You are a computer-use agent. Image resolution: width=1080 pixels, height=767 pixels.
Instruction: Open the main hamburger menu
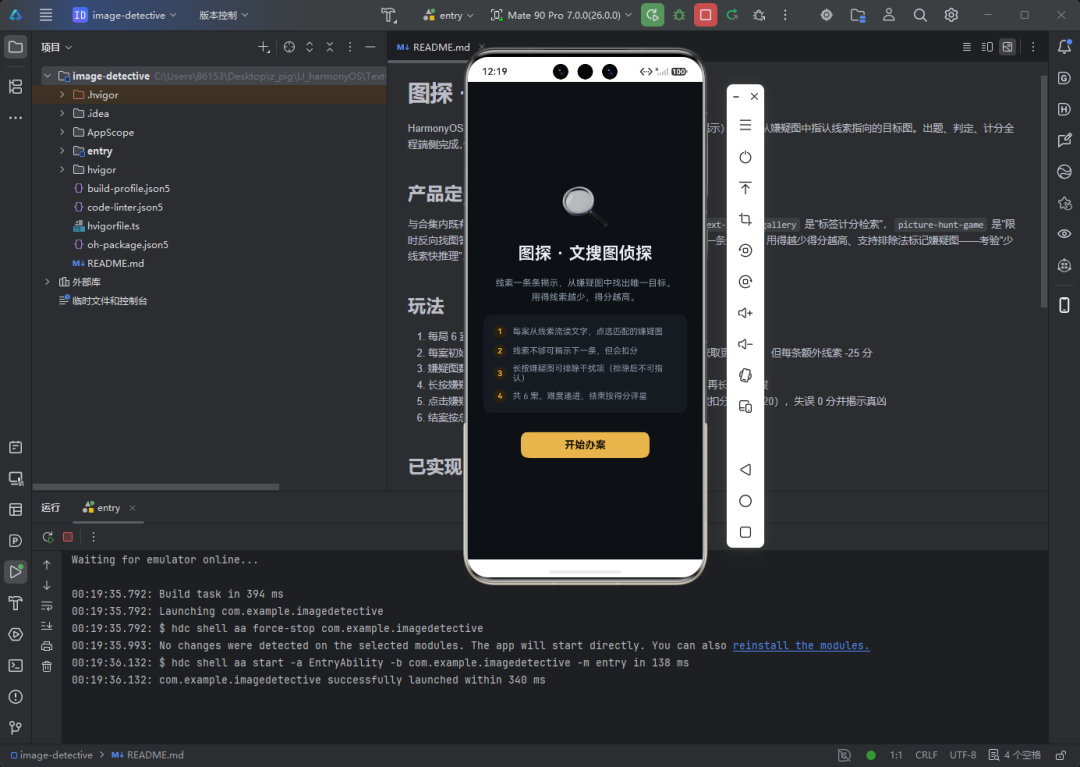(x=45, y=14)
